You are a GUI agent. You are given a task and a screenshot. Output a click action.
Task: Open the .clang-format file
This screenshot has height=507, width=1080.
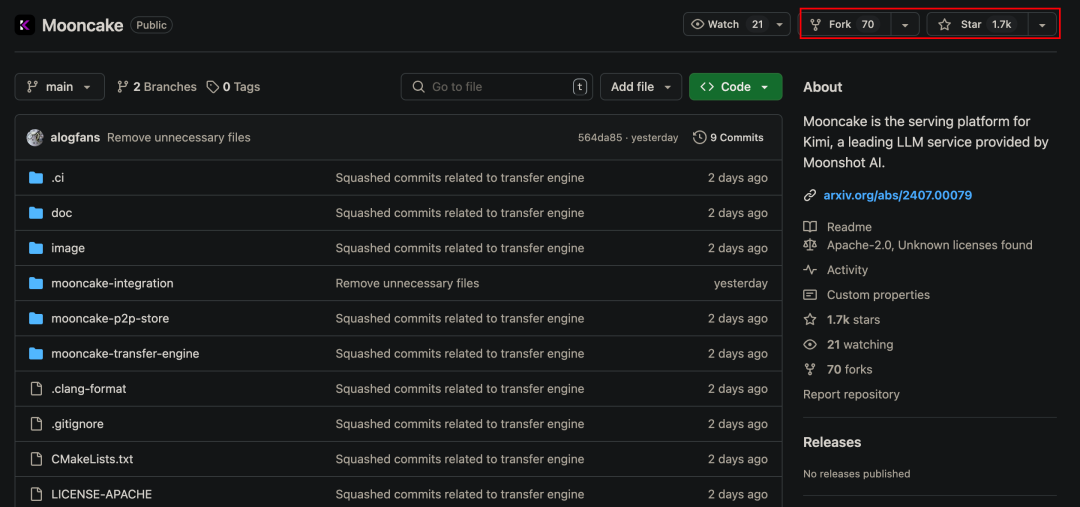click(89, 389)
